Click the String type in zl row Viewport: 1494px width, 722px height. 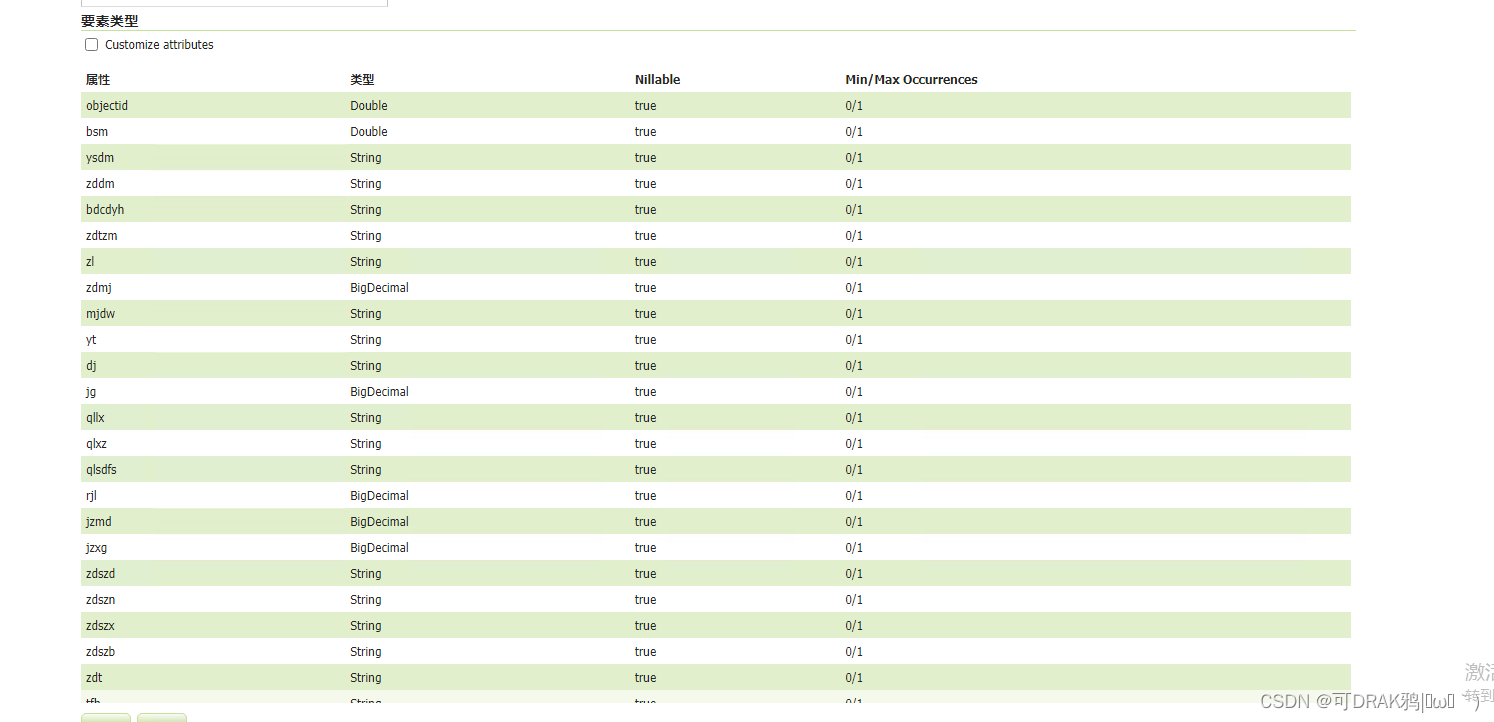(x=366, y=262)
